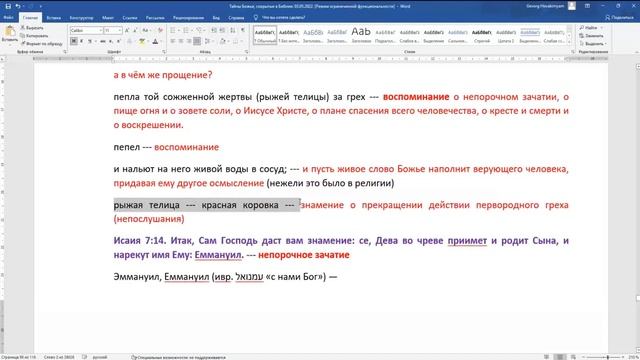
Task: Cut the selection (Вырезать)
Action: (32, 28)
